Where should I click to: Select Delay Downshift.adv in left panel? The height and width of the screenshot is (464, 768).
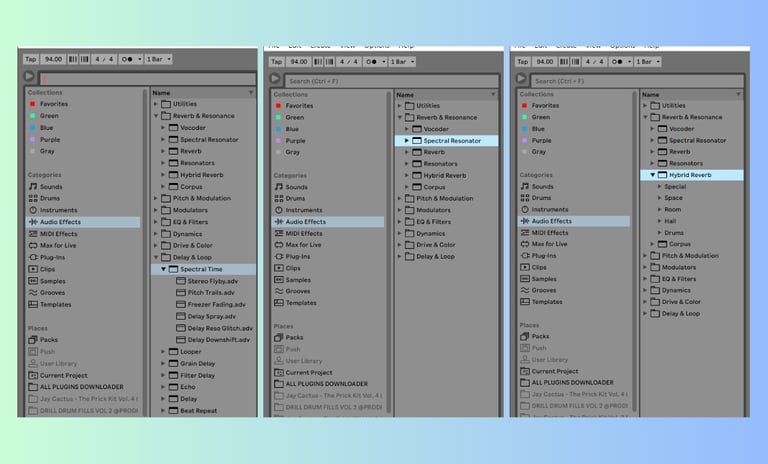point(213,340)
